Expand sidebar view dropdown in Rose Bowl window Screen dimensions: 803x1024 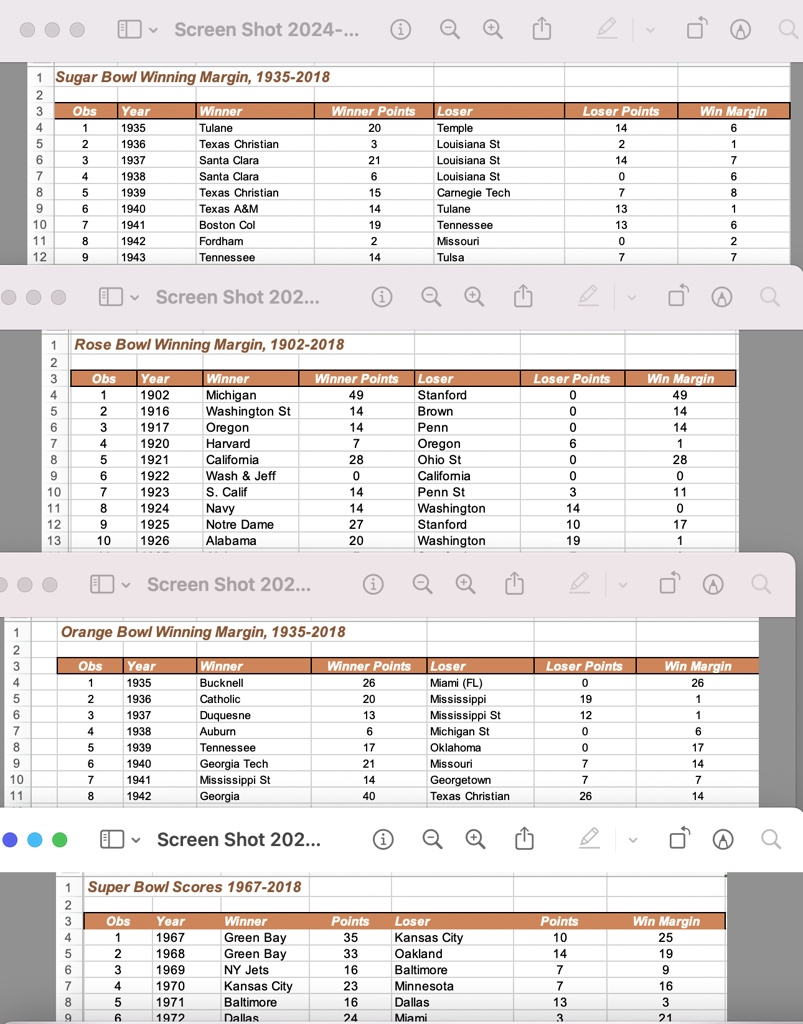(x=134, y=298)
